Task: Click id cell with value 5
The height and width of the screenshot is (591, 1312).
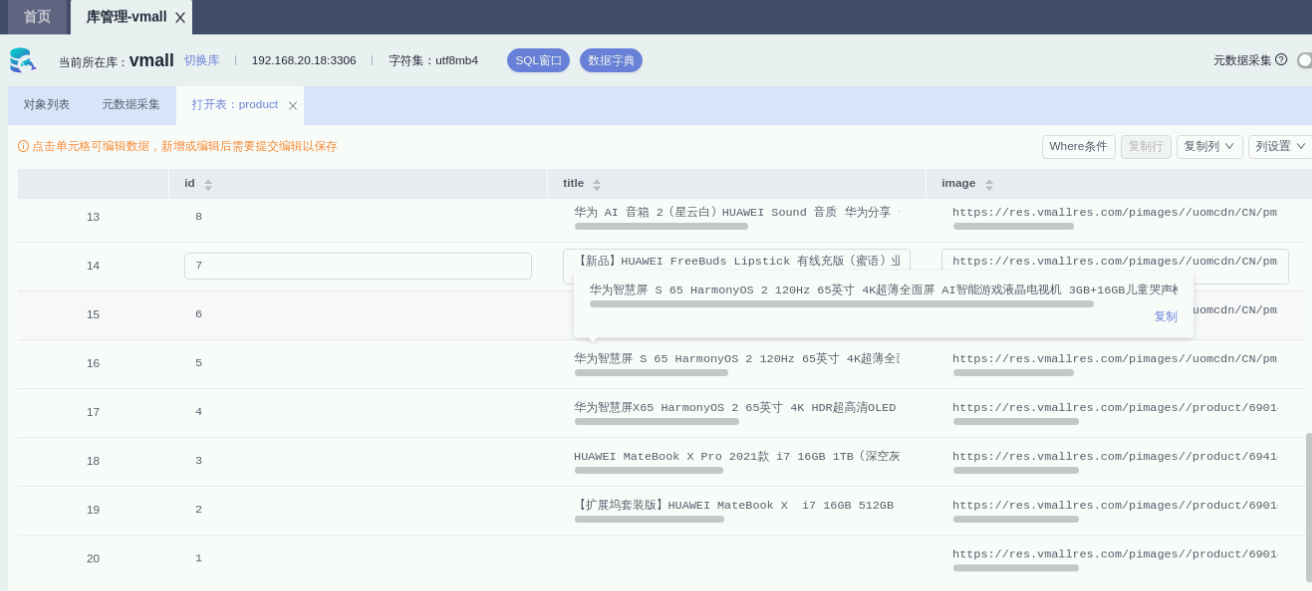Action: [x=198, y=363]
